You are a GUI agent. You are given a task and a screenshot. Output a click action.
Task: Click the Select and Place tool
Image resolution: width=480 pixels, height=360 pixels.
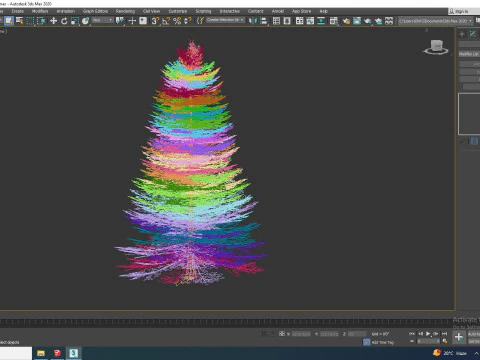(x=86, y=21)
